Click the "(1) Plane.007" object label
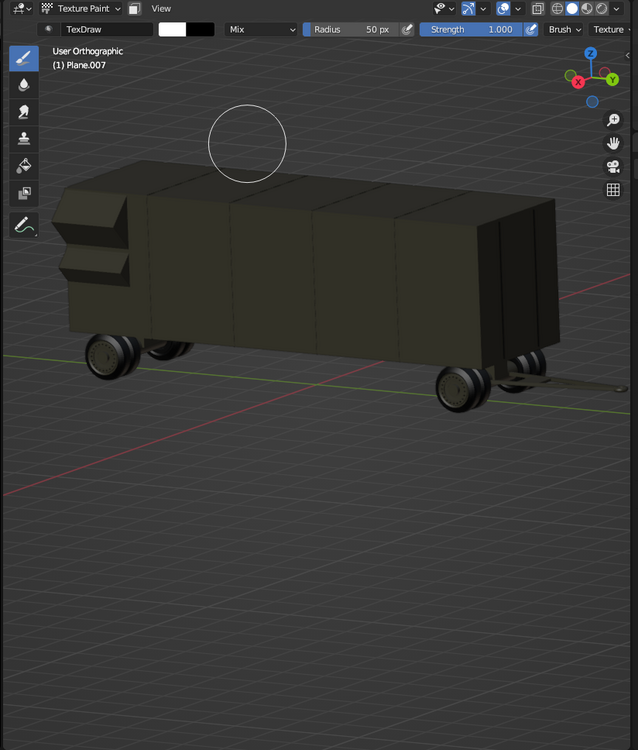The image size is (638, 750). 79,65
